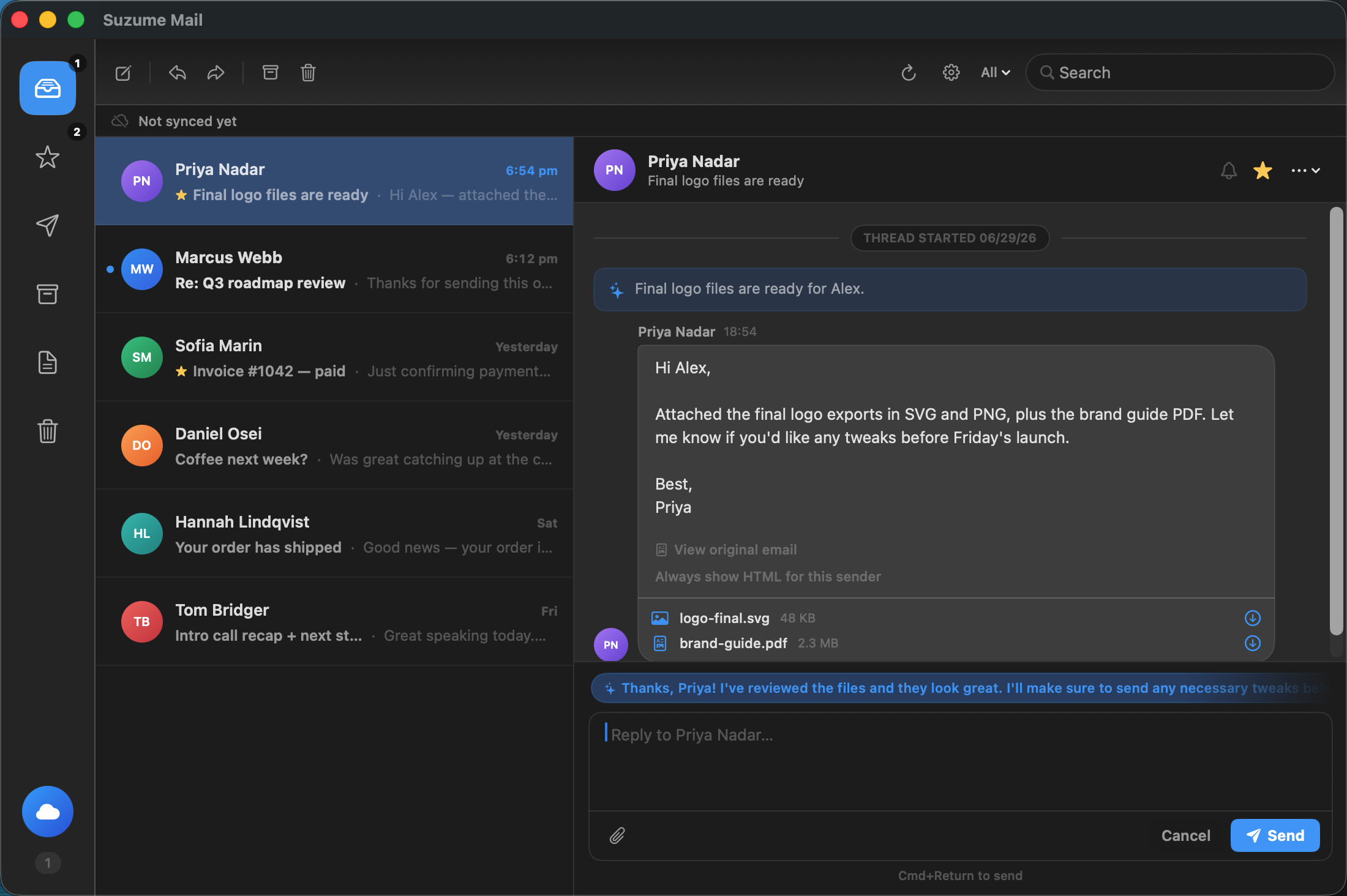Download logo-final.svg attachment
Screen dimensions: 1347x896
1253,618
